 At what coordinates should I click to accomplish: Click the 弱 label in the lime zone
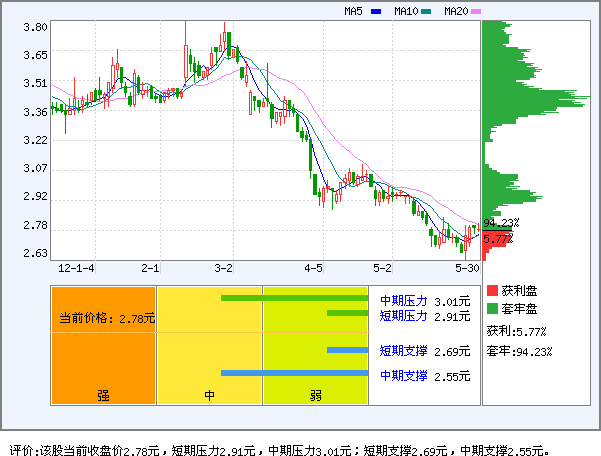tap(315, 395)
